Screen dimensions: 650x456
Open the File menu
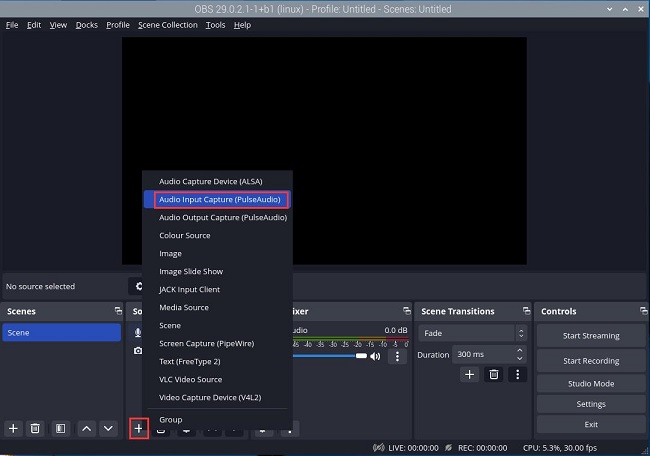[12, 25]
